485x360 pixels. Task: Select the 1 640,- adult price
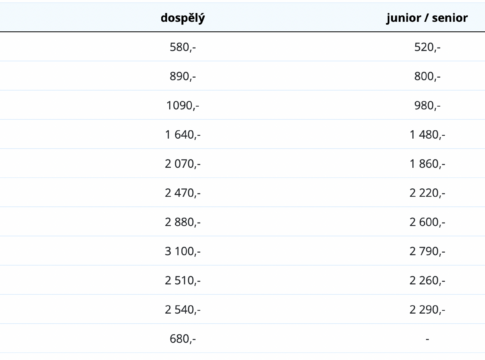[x=183, y=135]
